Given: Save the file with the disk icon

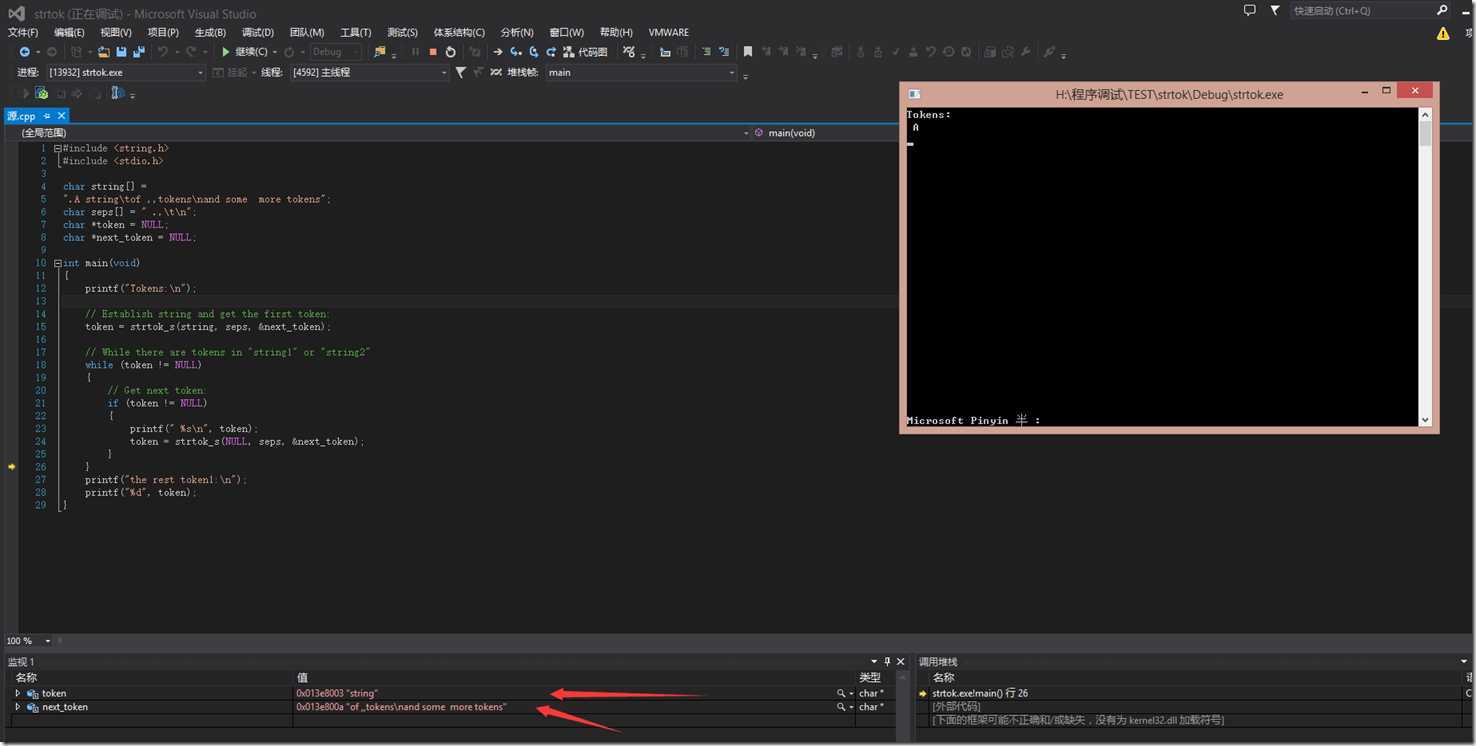Looking at the screenshot, I should (121, 52).
